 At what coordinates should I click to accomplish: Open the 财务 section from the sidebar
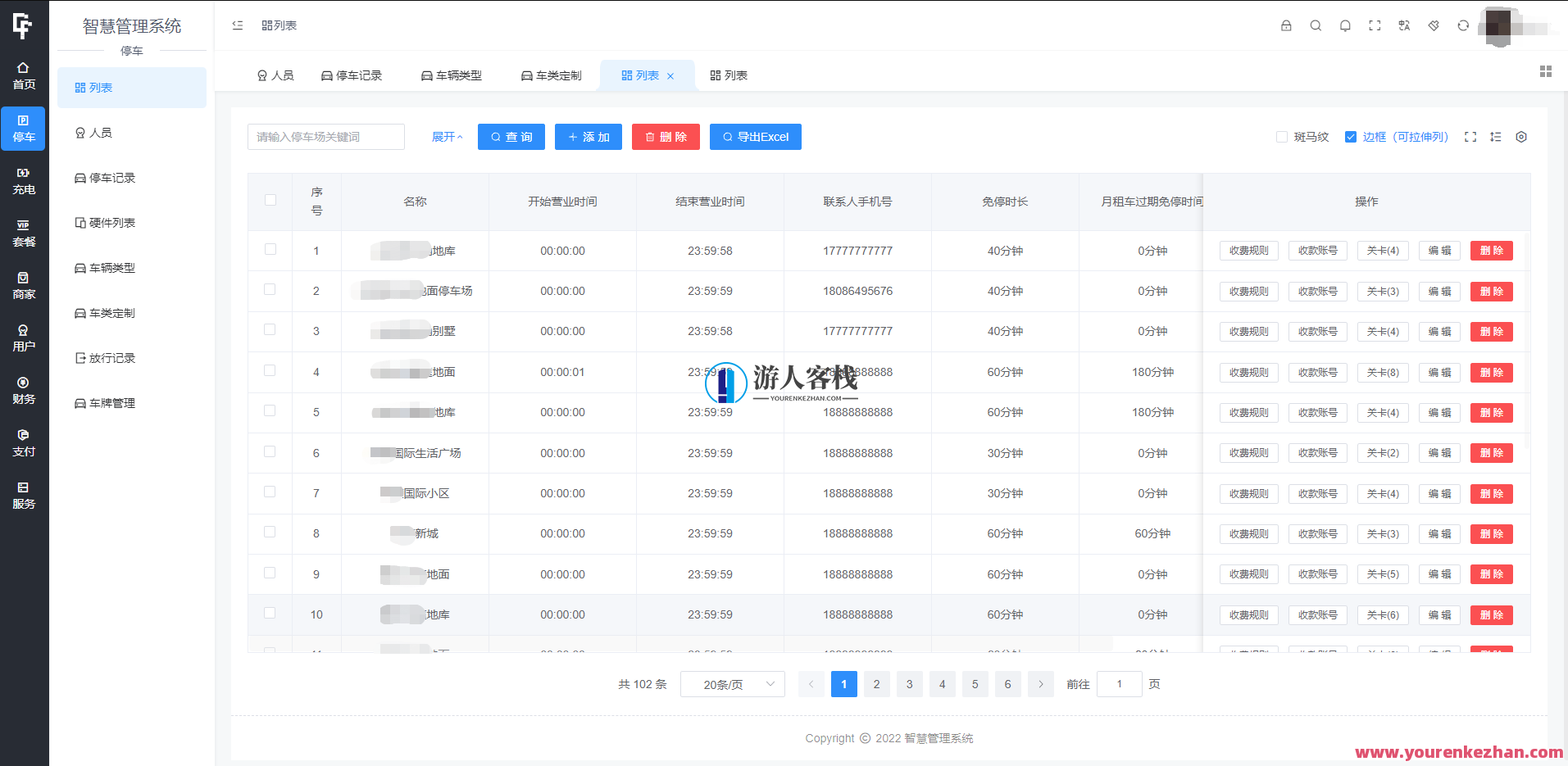(x=23, y=392)
